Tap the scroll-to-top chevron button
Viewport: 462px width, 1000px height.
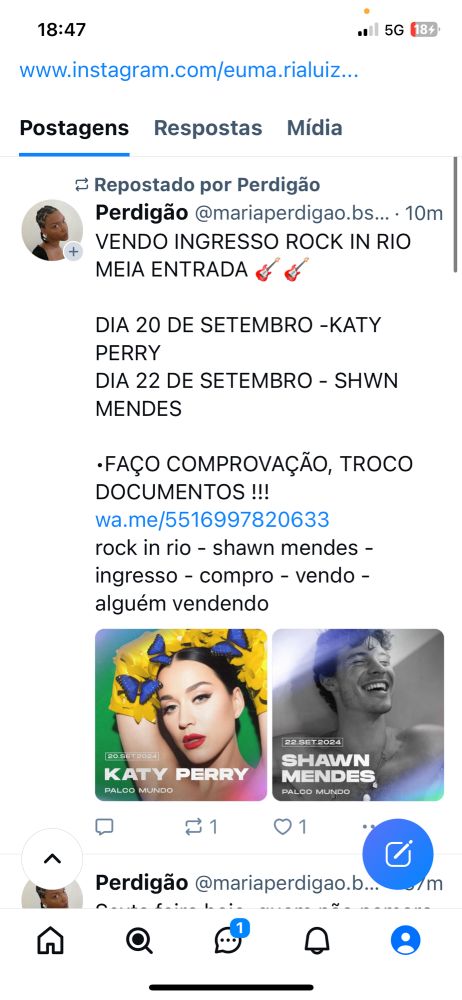(52, 858)
